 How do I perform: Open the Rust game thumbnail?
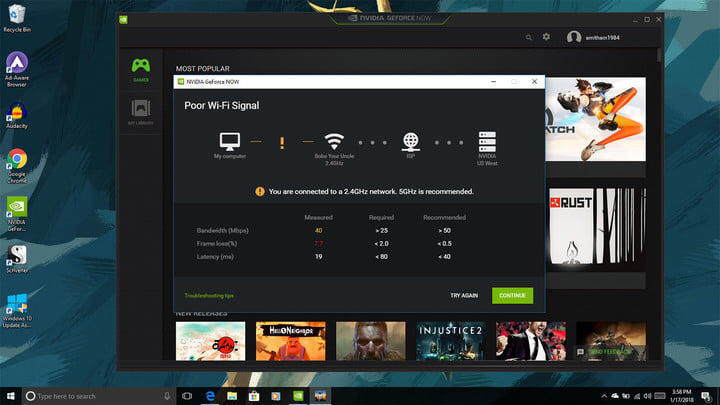596,226
